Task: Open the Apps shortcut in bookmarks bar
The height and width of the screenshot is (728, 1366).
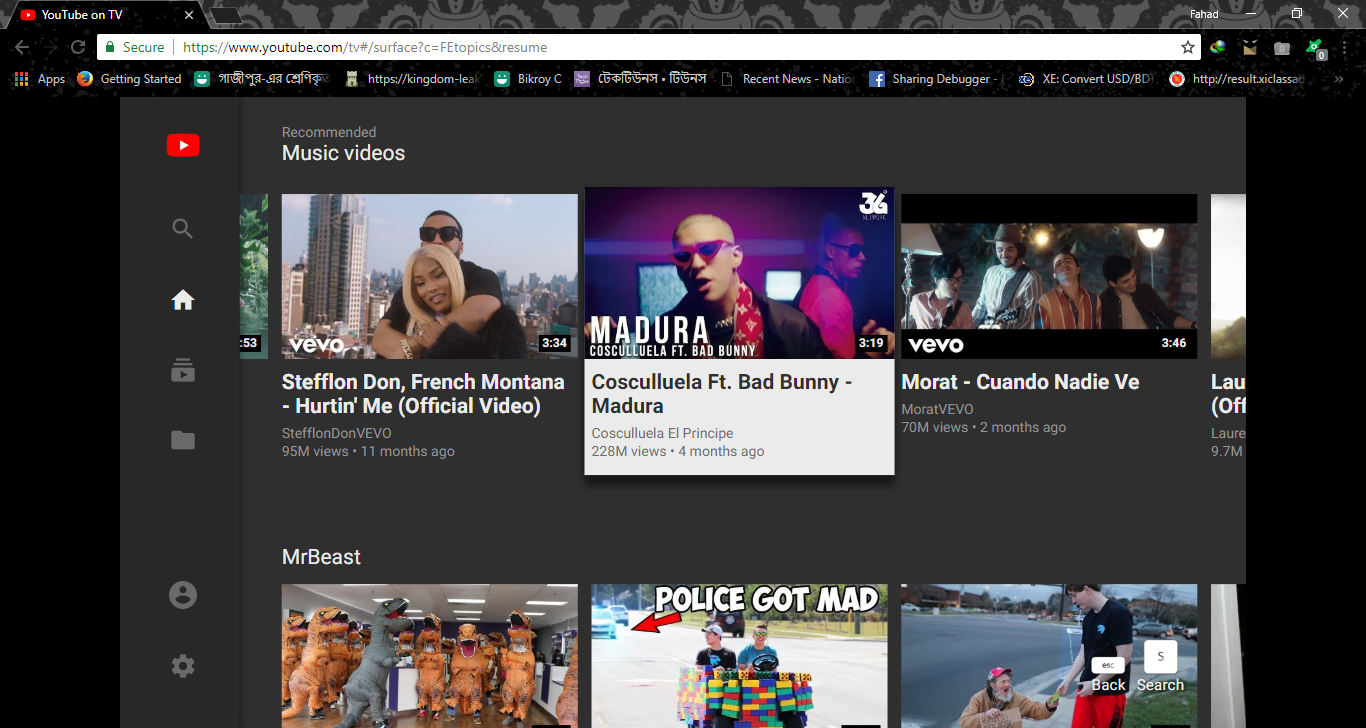Action: pyautogui.click(x=40, y=79)
